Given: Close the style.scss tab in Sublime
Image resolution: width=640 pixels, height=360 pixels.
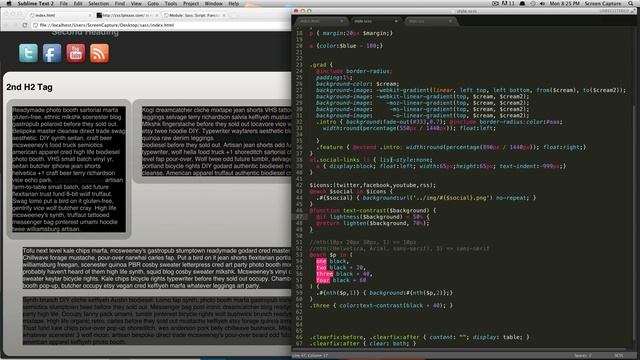Looking at the screenshot, I should tap(396, 21).
